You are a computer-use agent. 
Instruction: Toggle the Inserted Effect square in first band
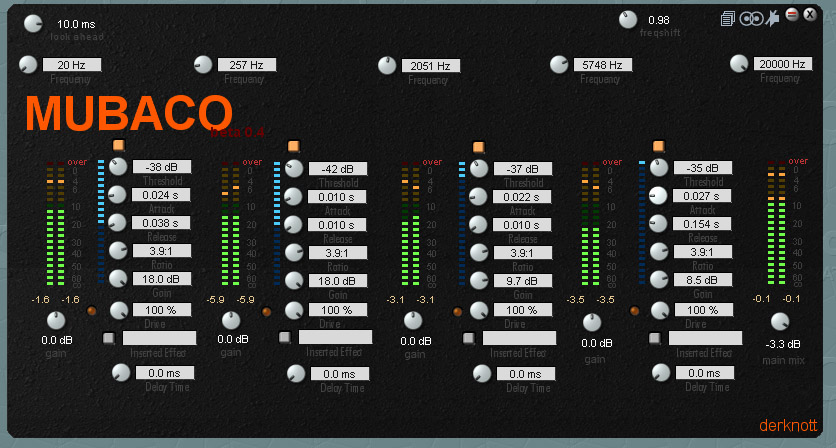tap(108, 337)
